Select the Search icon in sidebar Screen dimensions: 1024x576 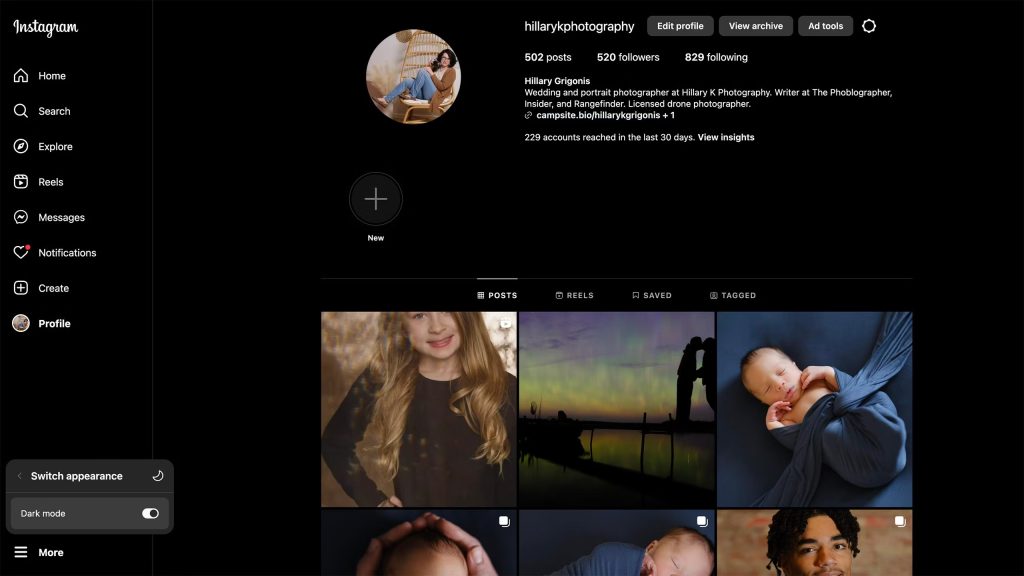click(20, 111)
